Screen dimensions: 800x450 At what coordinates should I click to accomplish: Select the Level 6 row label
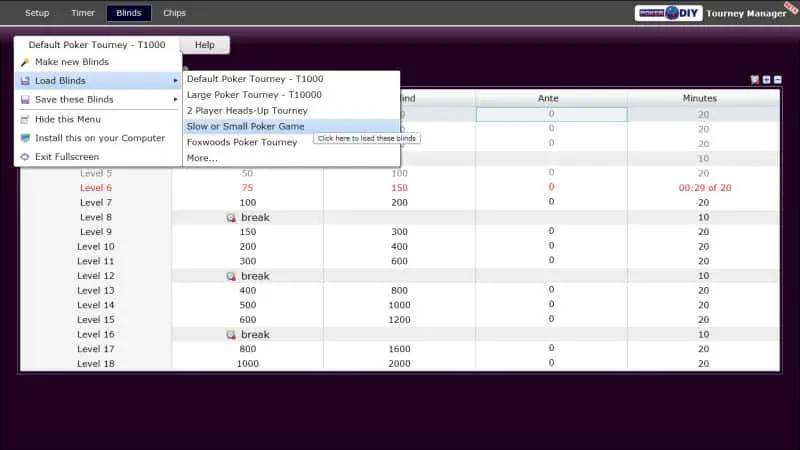pos(95,188)
